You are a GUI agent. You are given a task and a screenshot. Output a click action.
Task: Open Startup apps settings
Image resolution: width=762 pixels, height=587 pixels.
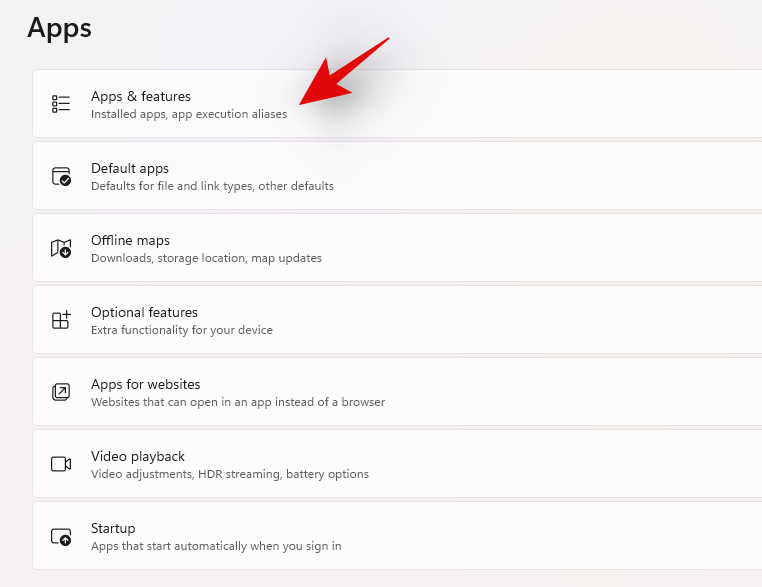coord(397,535)
